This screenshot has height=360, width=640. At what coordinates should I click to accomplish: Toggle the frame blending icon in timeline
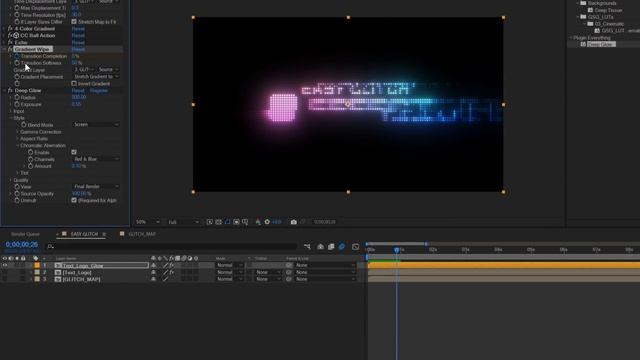[331, 247]
